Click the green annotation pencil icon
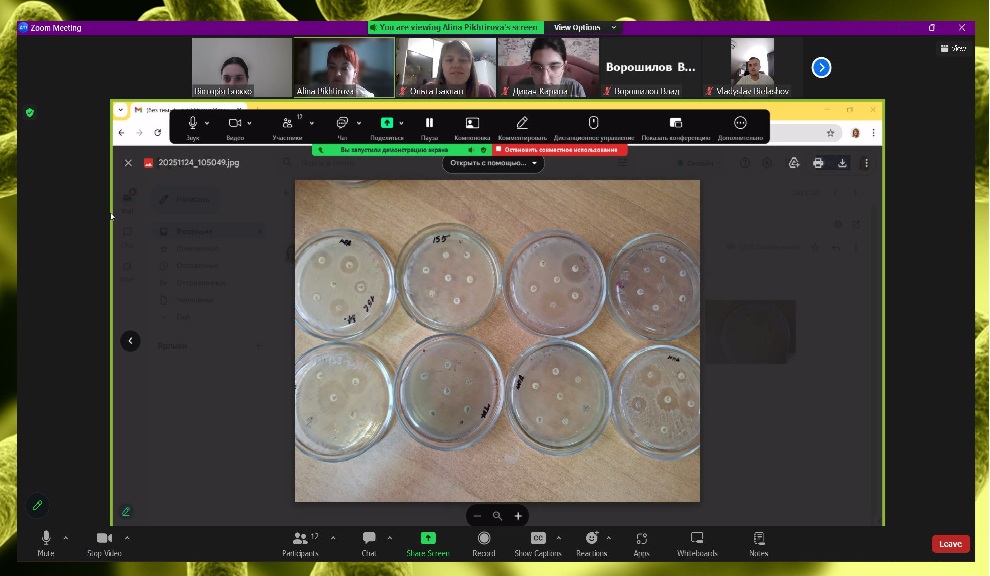 tap(37, 505)
